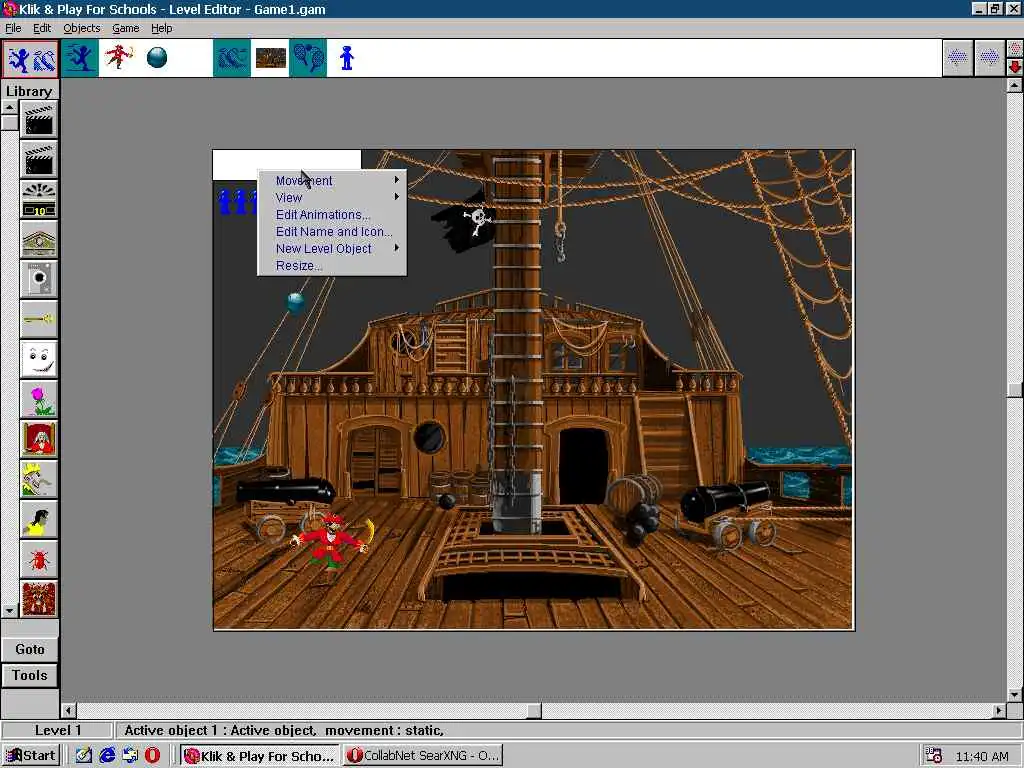Select the pink flower library icon
The image size is (1024, 768).
click(x=39, y=399)
